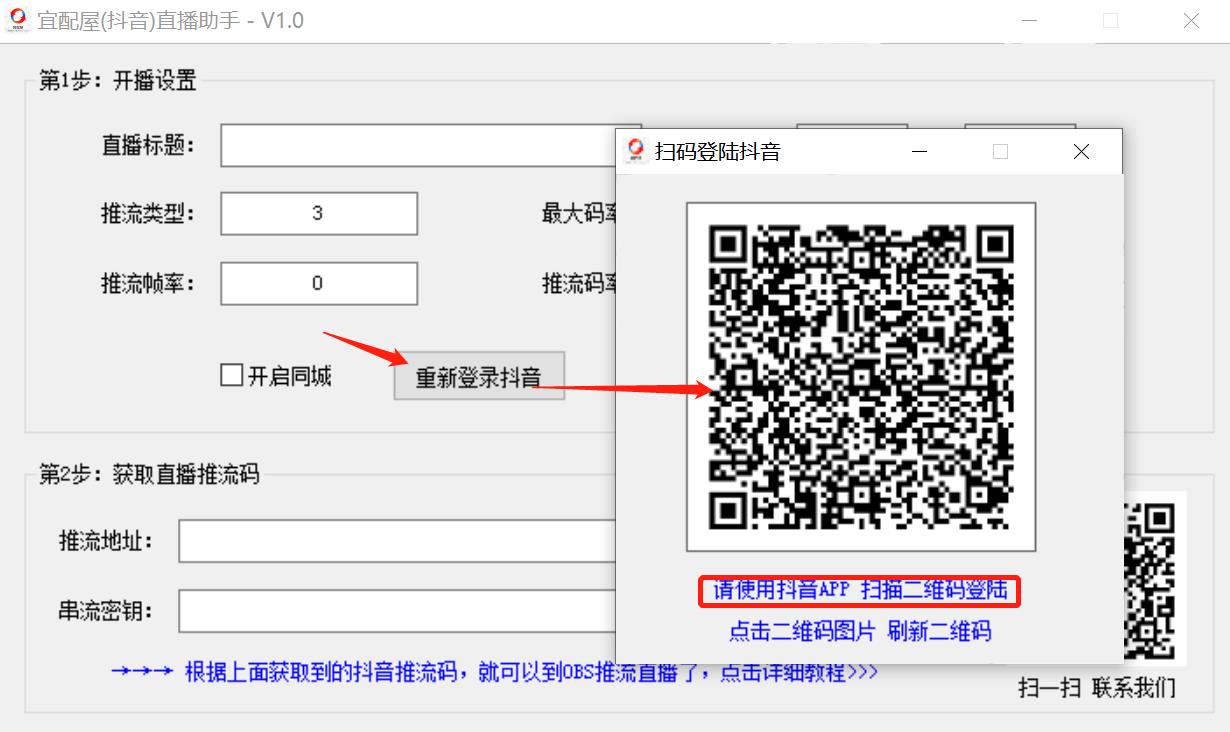Click 请使用抖音APP 扫描二维码登陆 text
This screenshot has width=1230, height=732.
860,590
